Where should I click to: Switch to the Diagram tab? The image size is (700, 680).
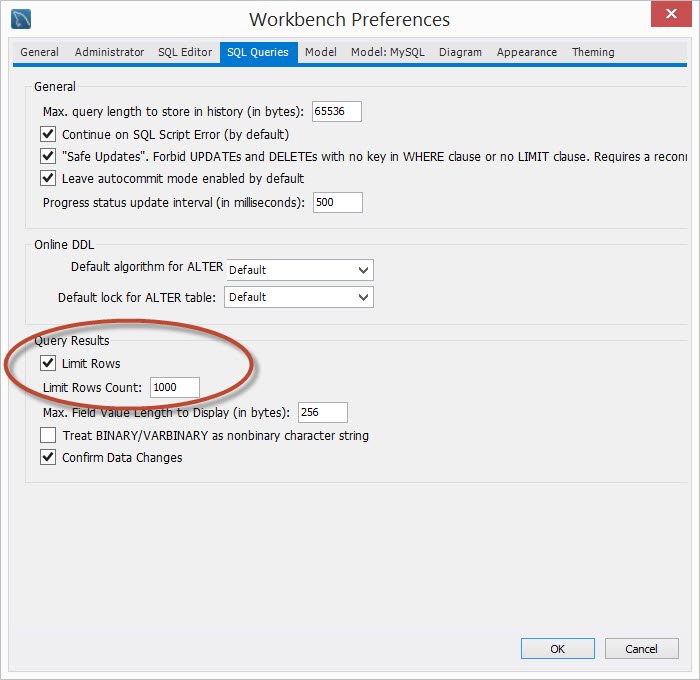pos(460,52)
